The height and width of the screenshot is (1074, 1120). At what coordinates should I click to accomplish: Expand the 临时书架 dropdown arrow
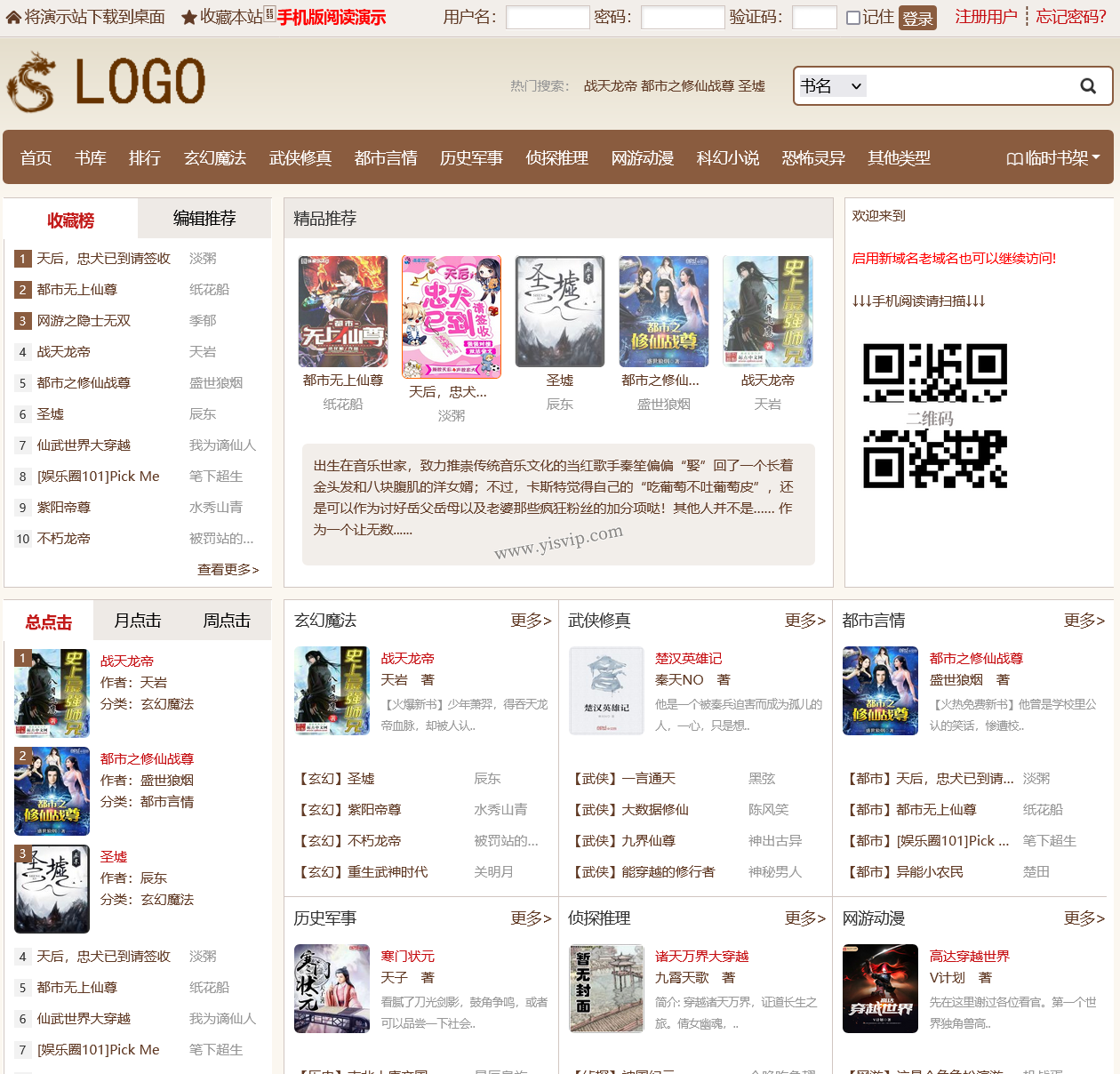[x=1096, y=157]
